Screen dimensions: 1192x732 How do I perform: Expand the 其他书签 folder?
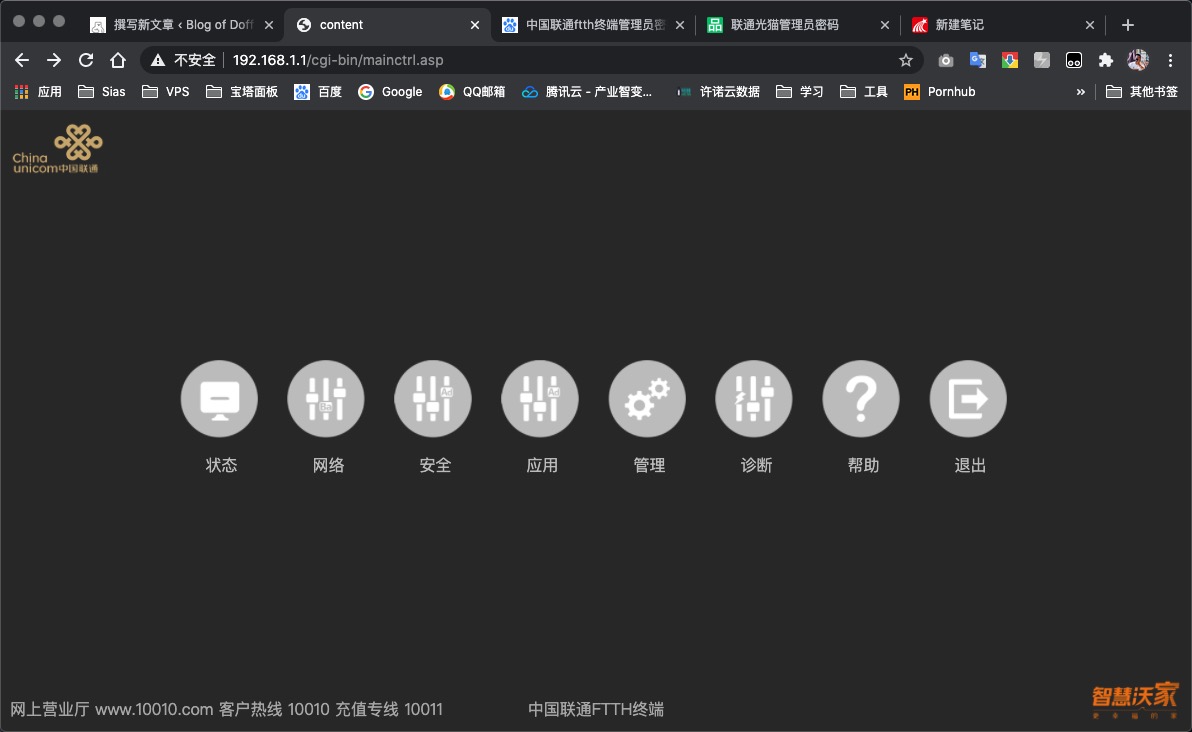pos(1142,92)
